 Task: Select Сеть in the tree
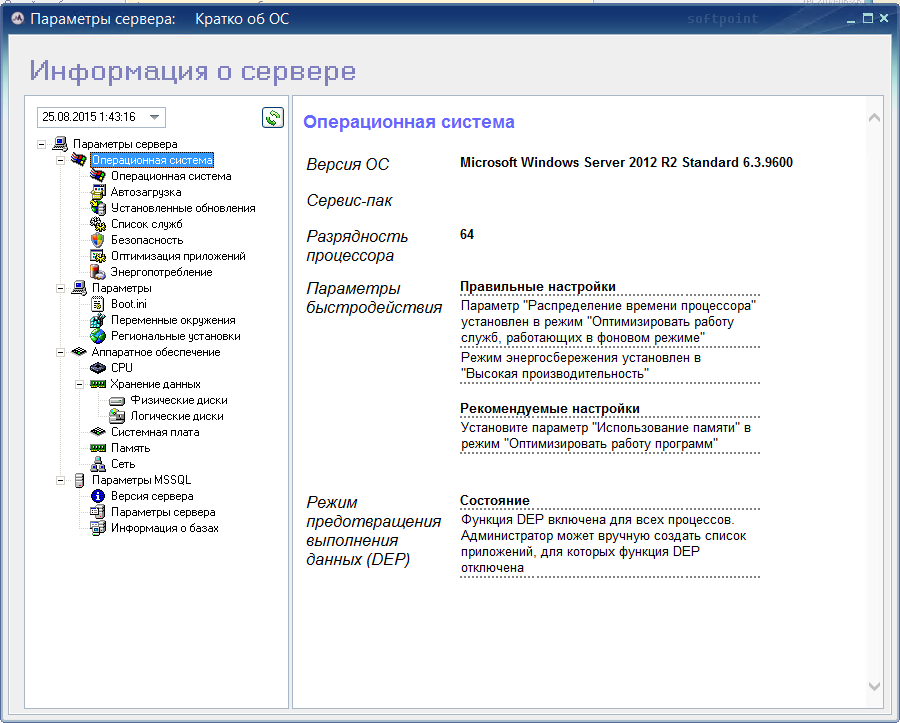(x=123, y=464)
